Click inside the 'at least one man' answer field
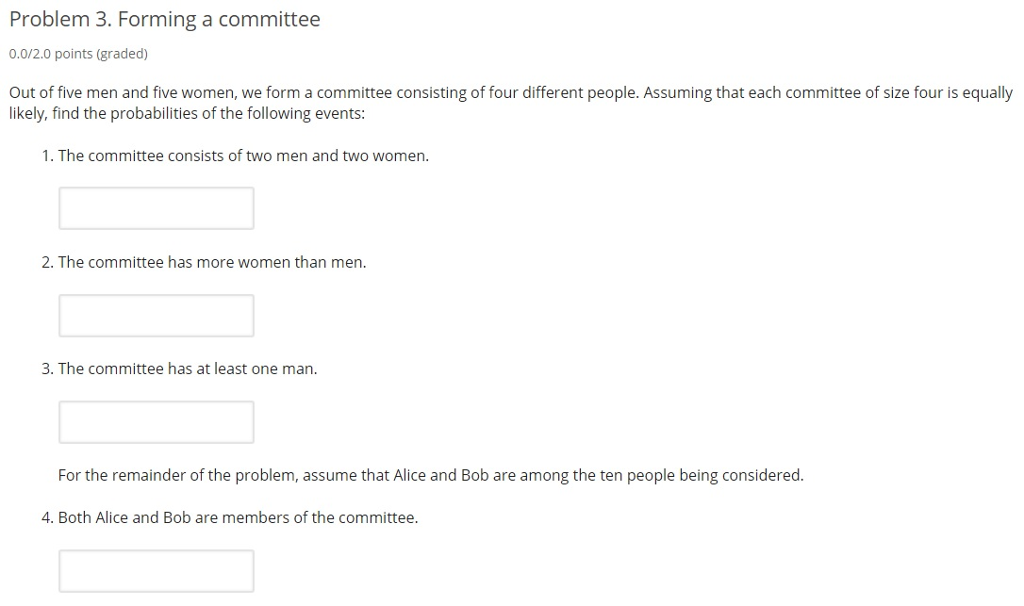 tap(156, 421)
